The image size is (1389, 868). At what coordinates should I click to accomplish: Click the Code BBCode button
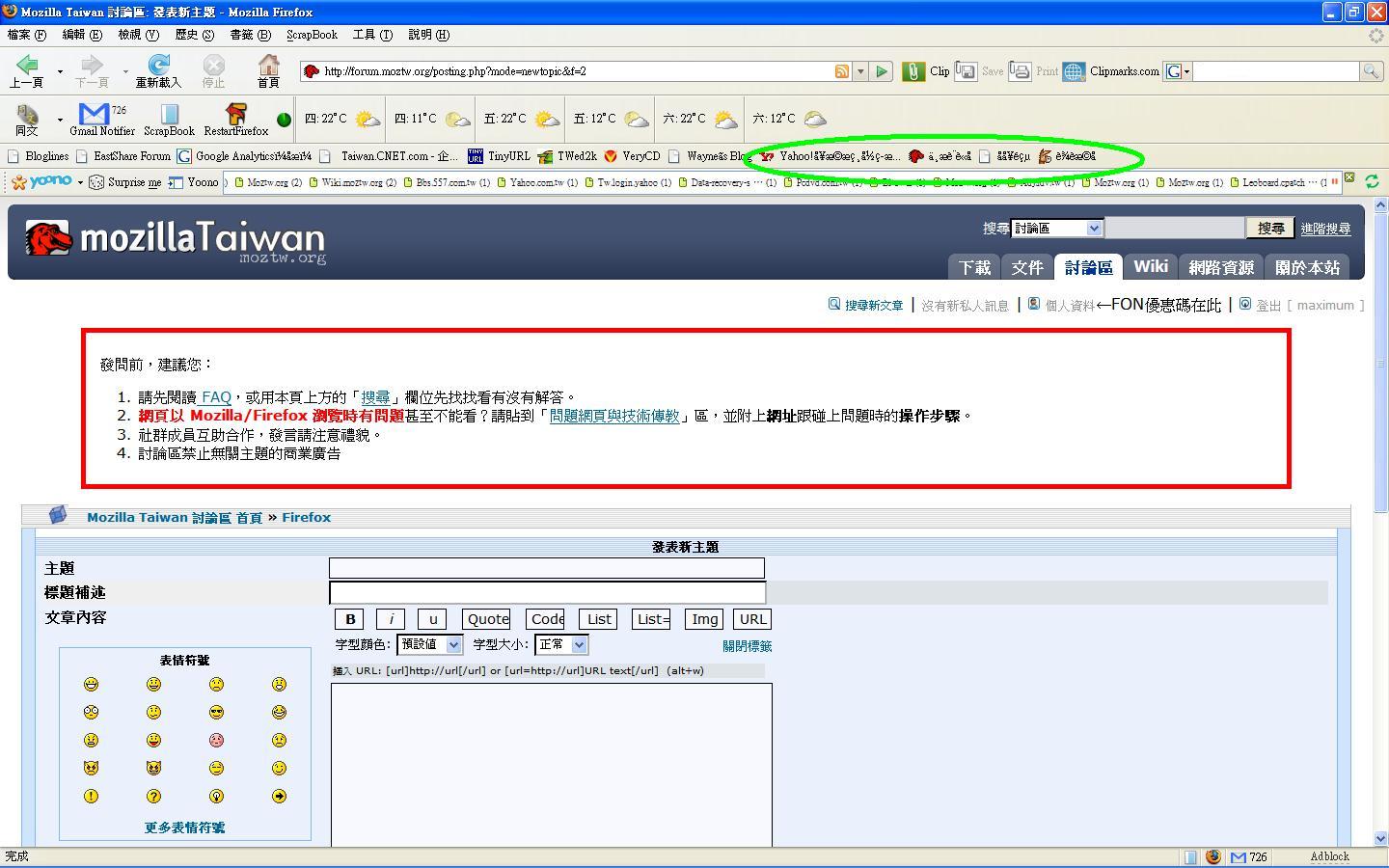(x=545, y=619)
